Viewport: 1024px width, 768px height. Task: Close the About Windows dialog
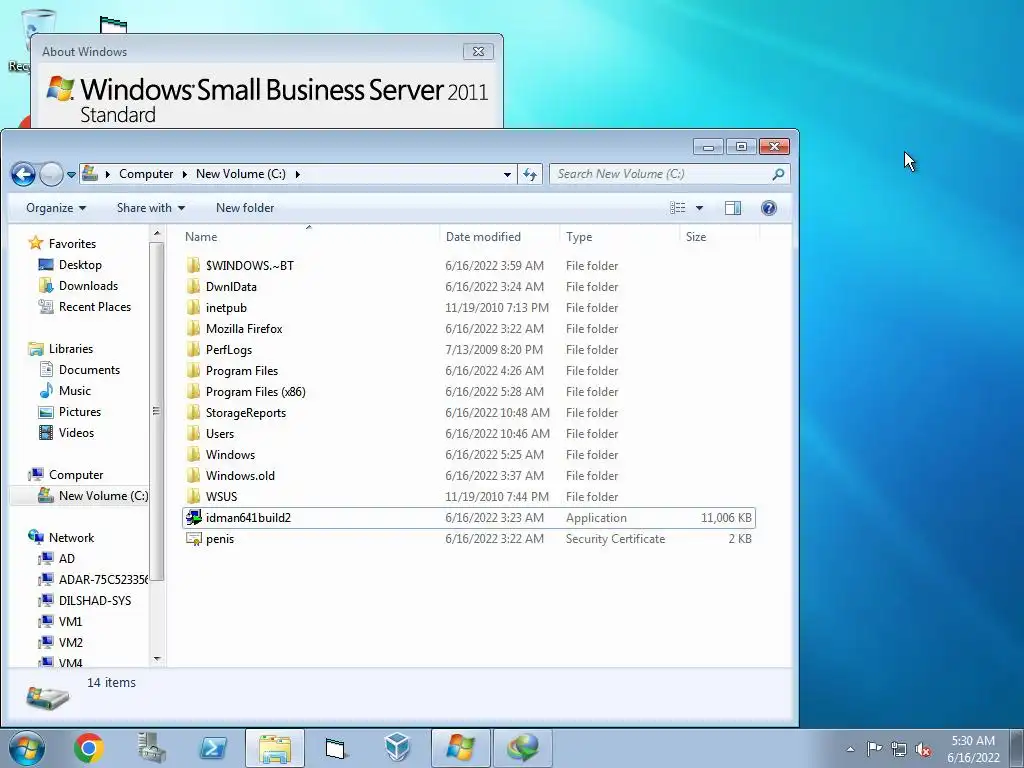pyautogui.click(x=478, y=52)
